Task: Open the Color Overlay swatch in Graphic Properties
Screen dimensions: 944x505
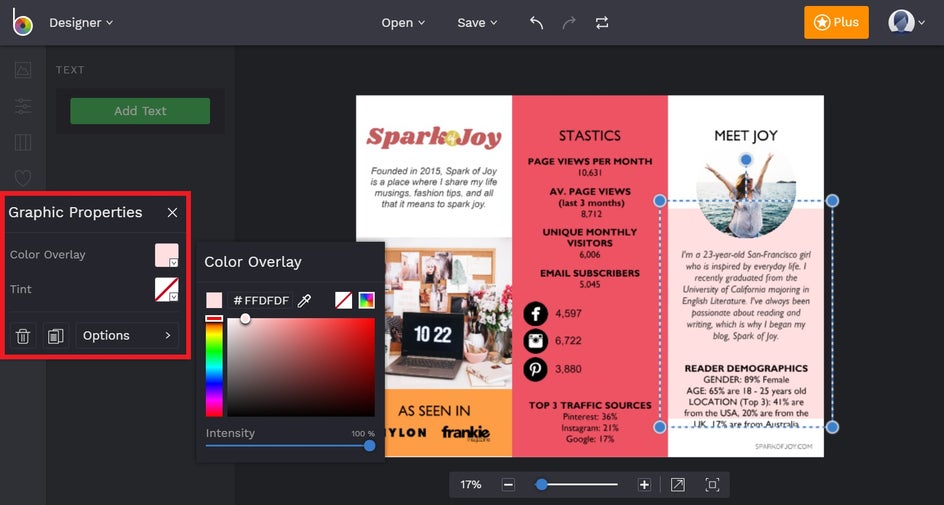Action: pos(167,255)
